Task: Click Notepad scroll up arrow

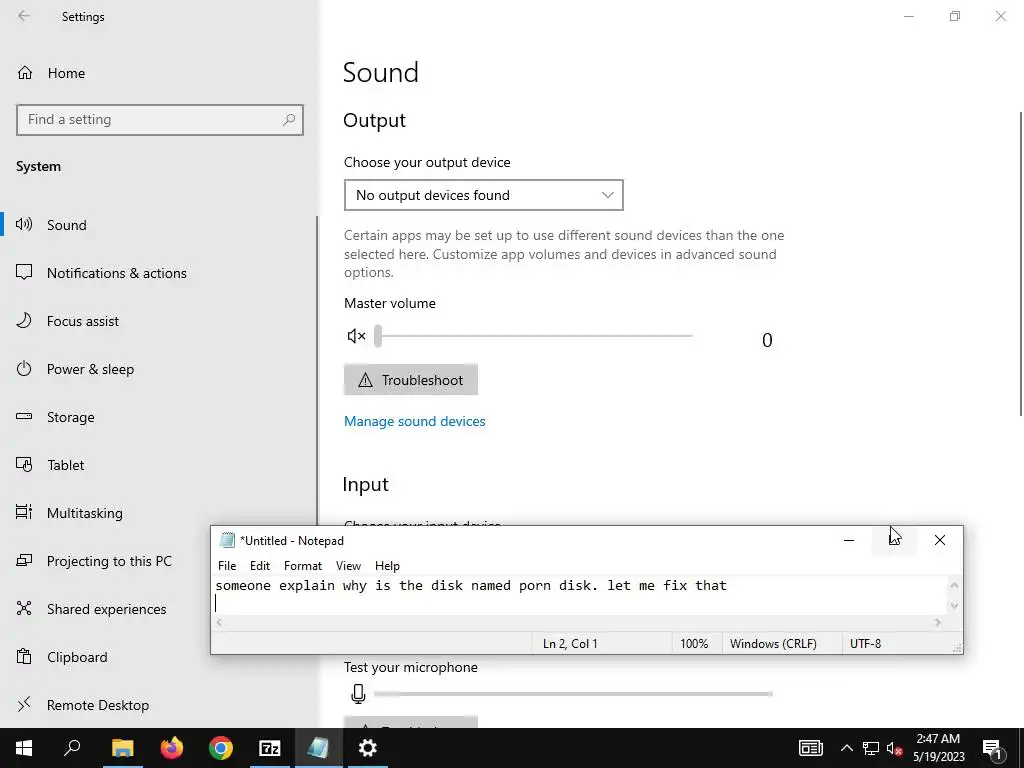Action: [954, 585]
